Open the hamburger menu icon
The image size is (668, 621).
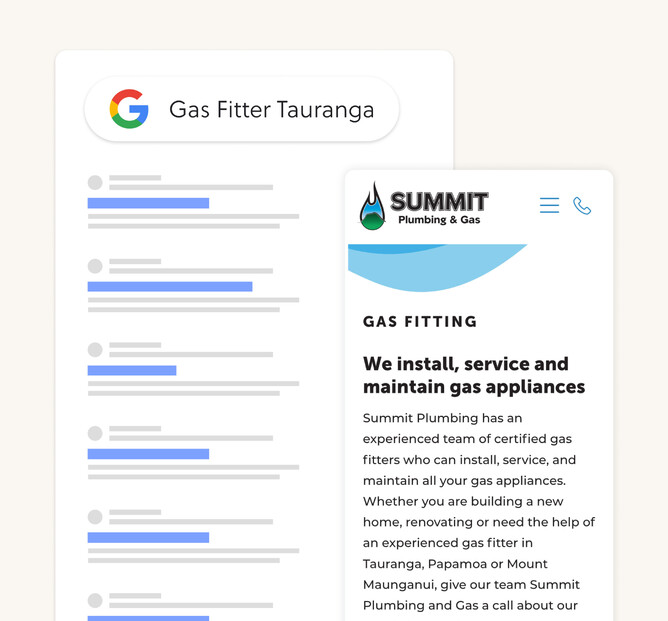point(549,205)
